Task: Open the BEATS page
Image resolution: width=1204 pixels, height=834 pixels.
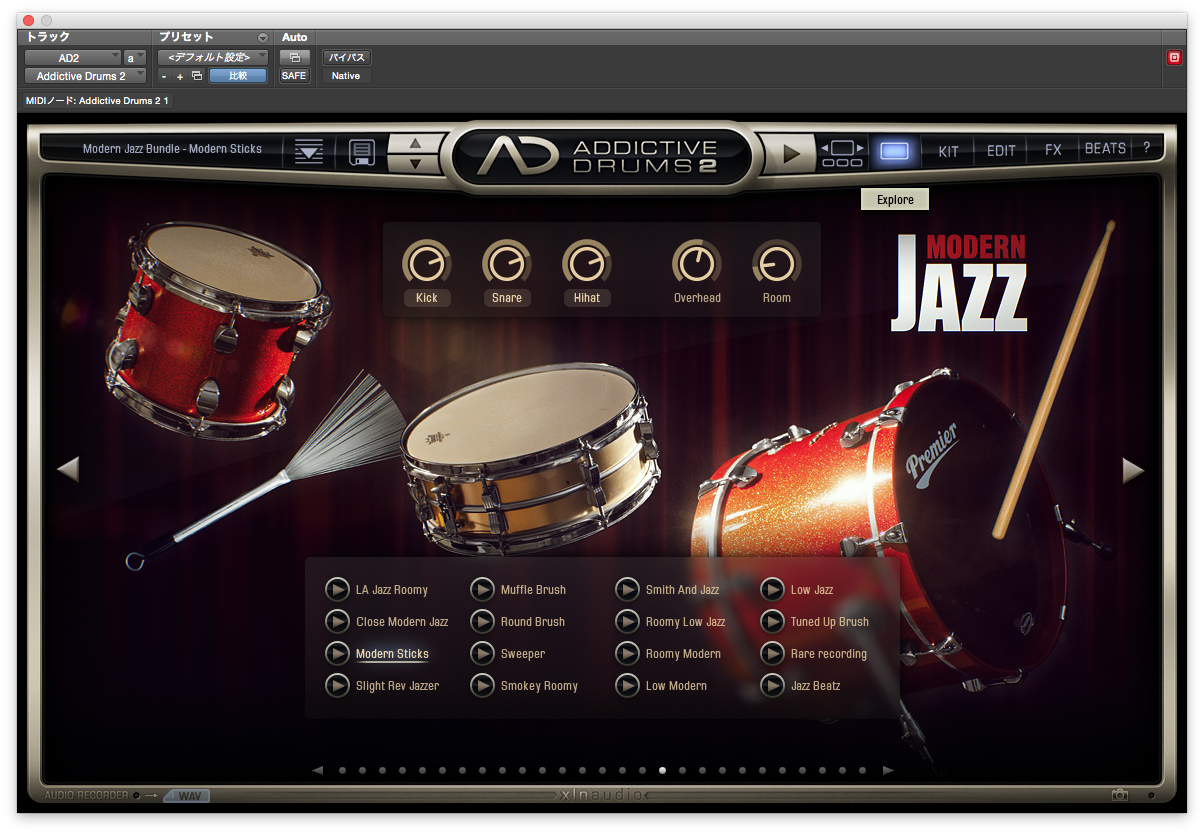Action: click(x=1105, y=149)
